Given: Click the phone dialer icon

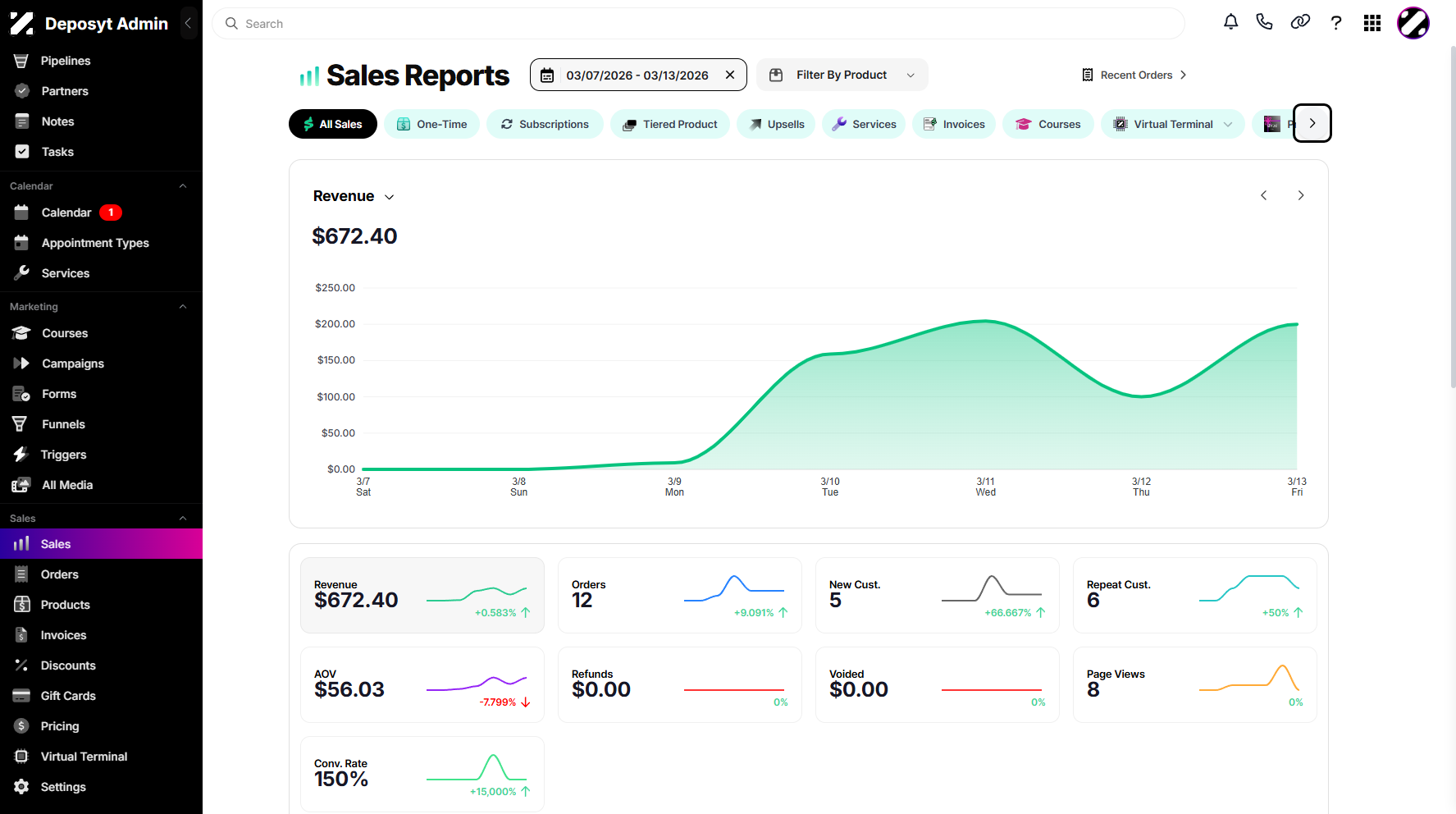Looking at the screenshot, I should click(1264, 22).
